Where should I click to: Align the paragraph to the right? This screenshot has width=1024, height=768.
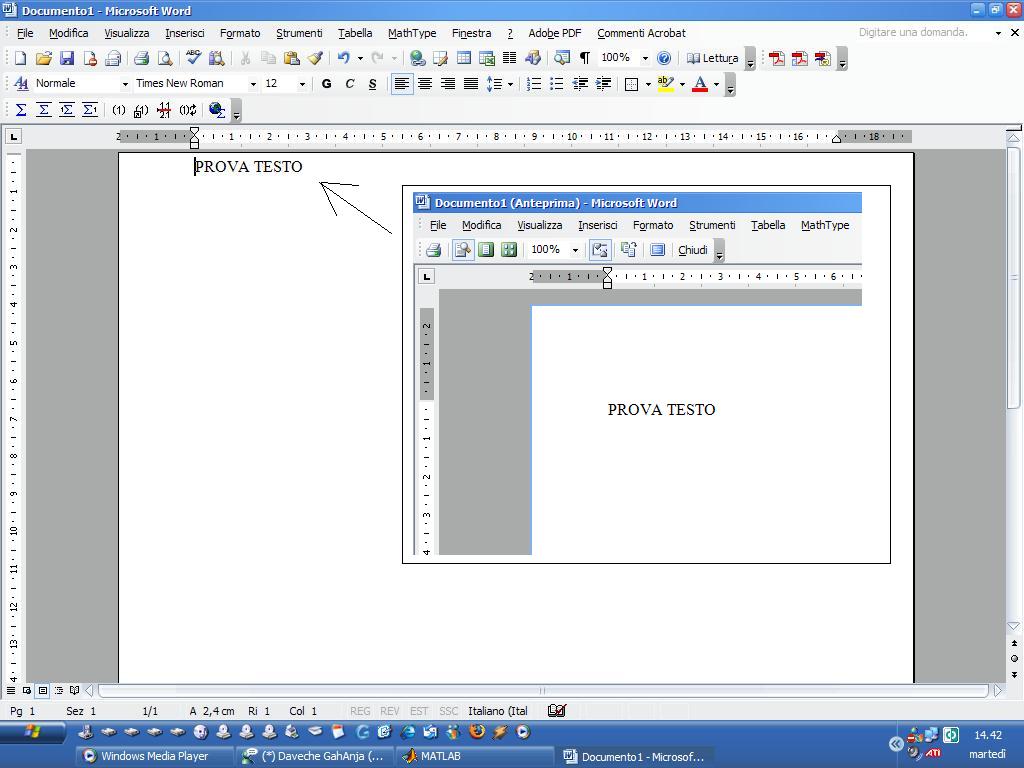pos(447,84)
